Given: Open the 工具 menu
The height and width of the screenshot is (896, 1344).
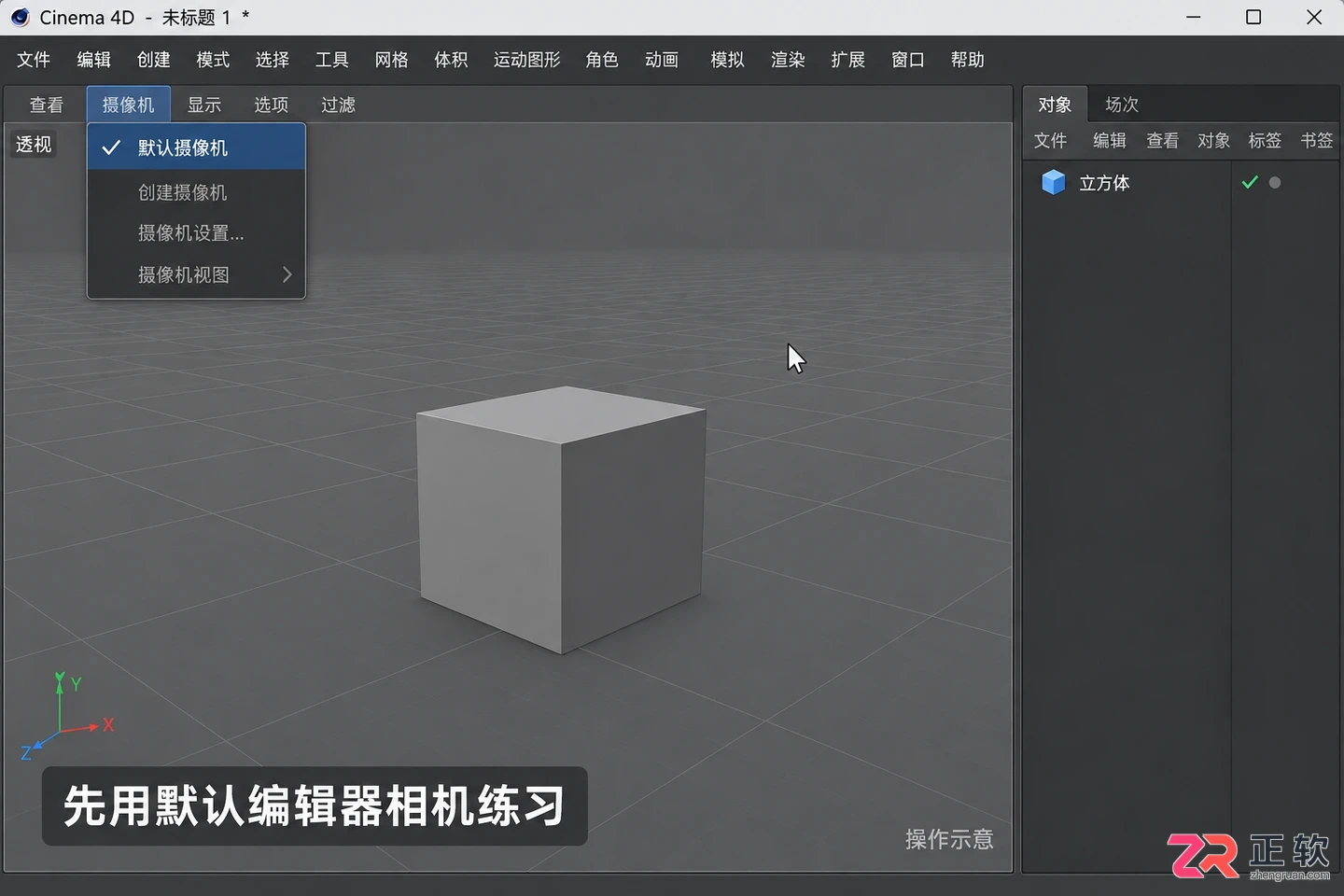Looking at the screenshot, I should pyautogui.click(x=332, y=60).
